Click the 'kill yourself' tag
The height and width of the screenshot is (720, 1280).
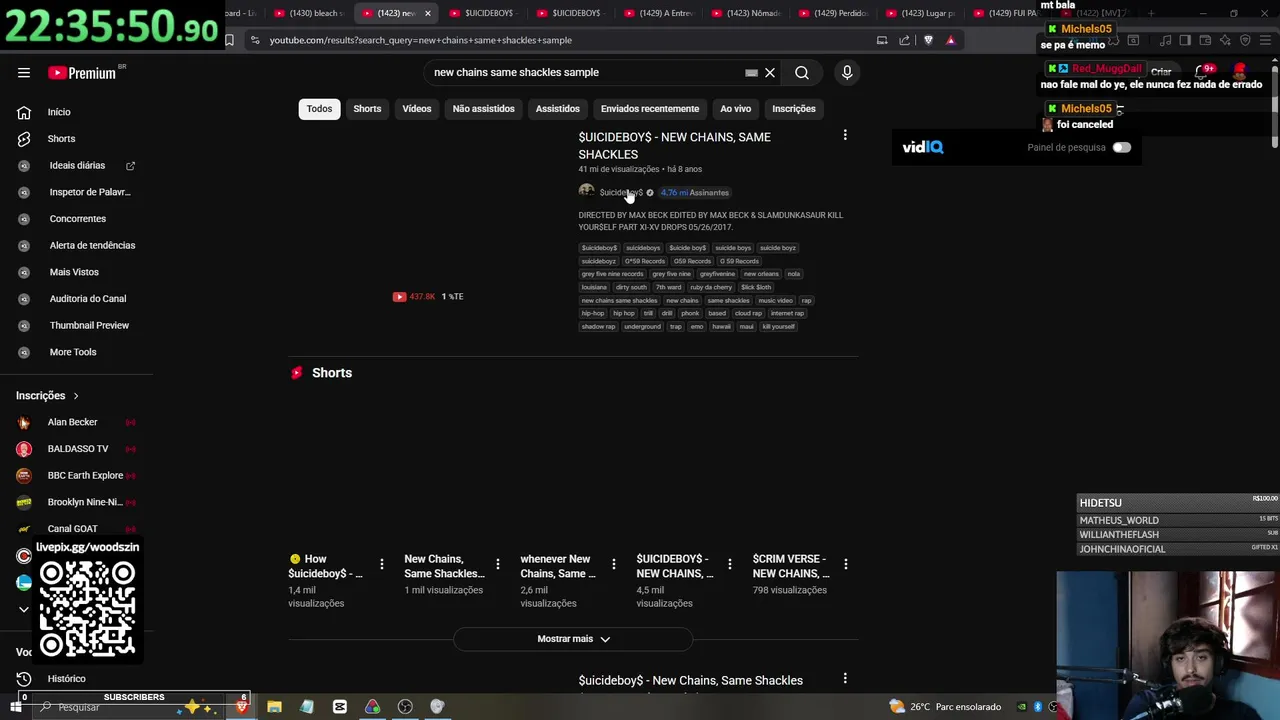pos(778,326)
